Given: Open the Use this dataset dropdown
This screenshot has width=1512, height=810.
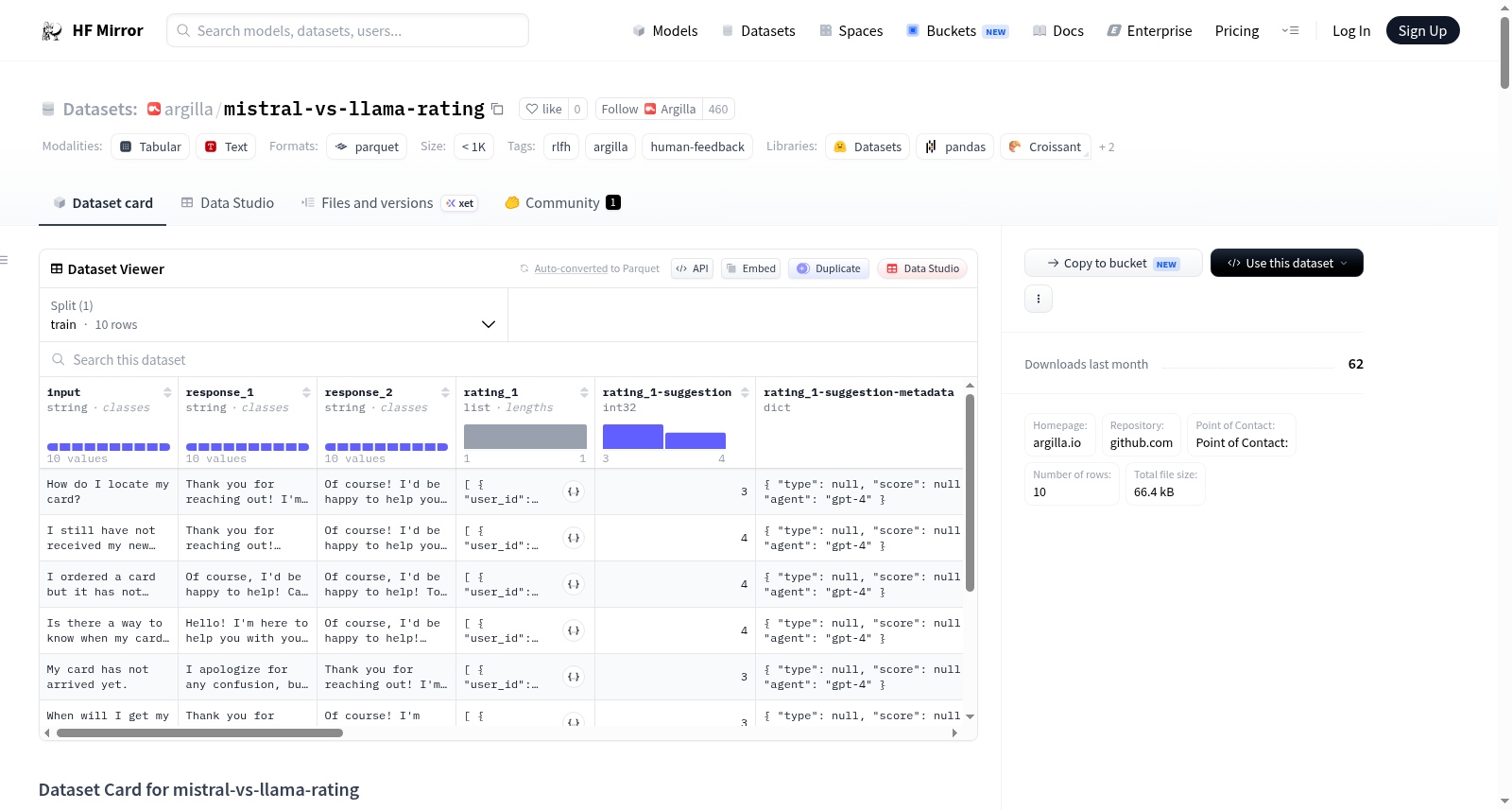Looking at the screenshot, I should click(x=1286, y=263).
